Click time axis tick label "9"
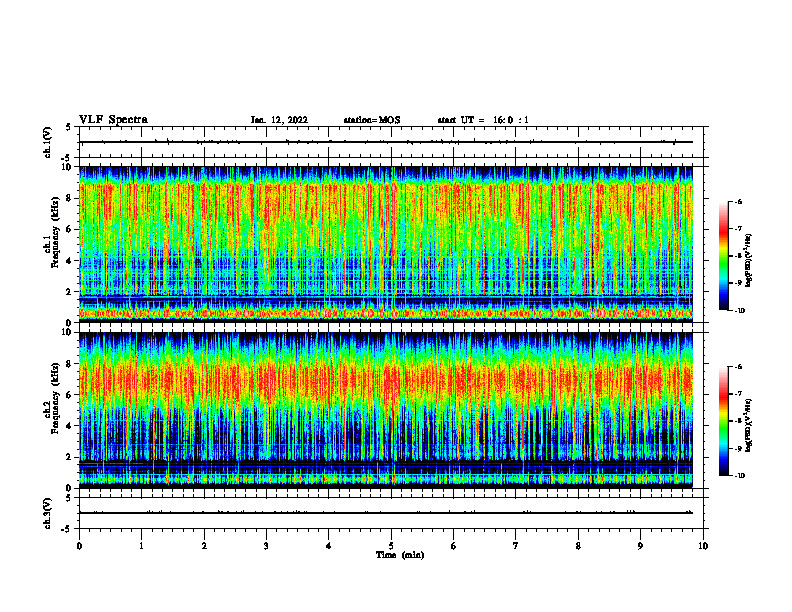792x612 pixels. (640, 546)
